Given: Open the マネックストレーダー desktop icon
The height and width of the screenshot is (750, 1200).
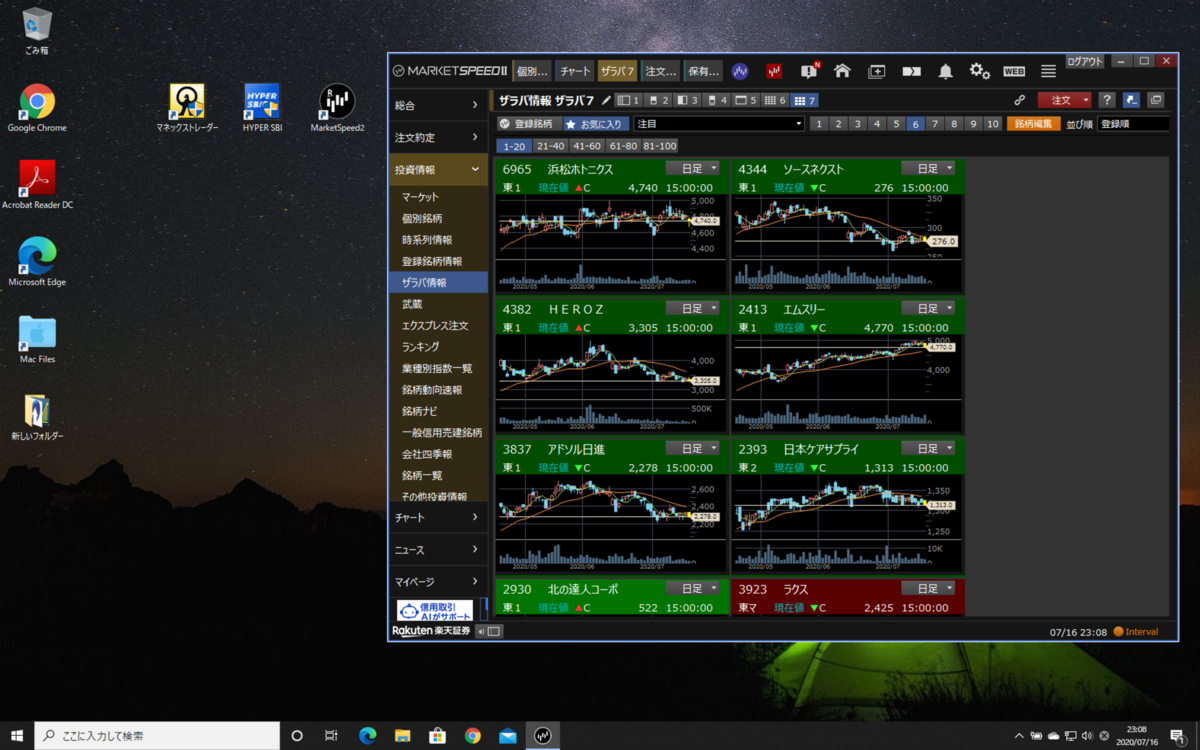Looking at the screenshot, I should 187,108.
